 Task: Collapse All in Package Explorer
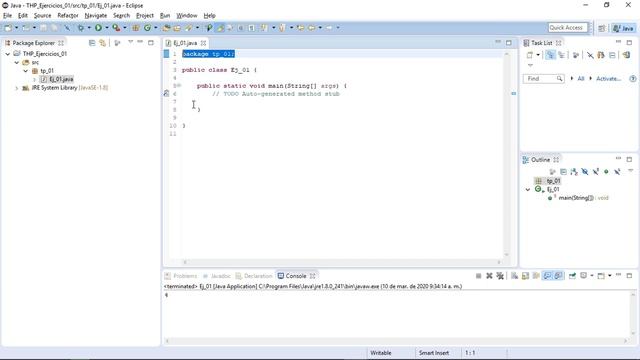92,43
